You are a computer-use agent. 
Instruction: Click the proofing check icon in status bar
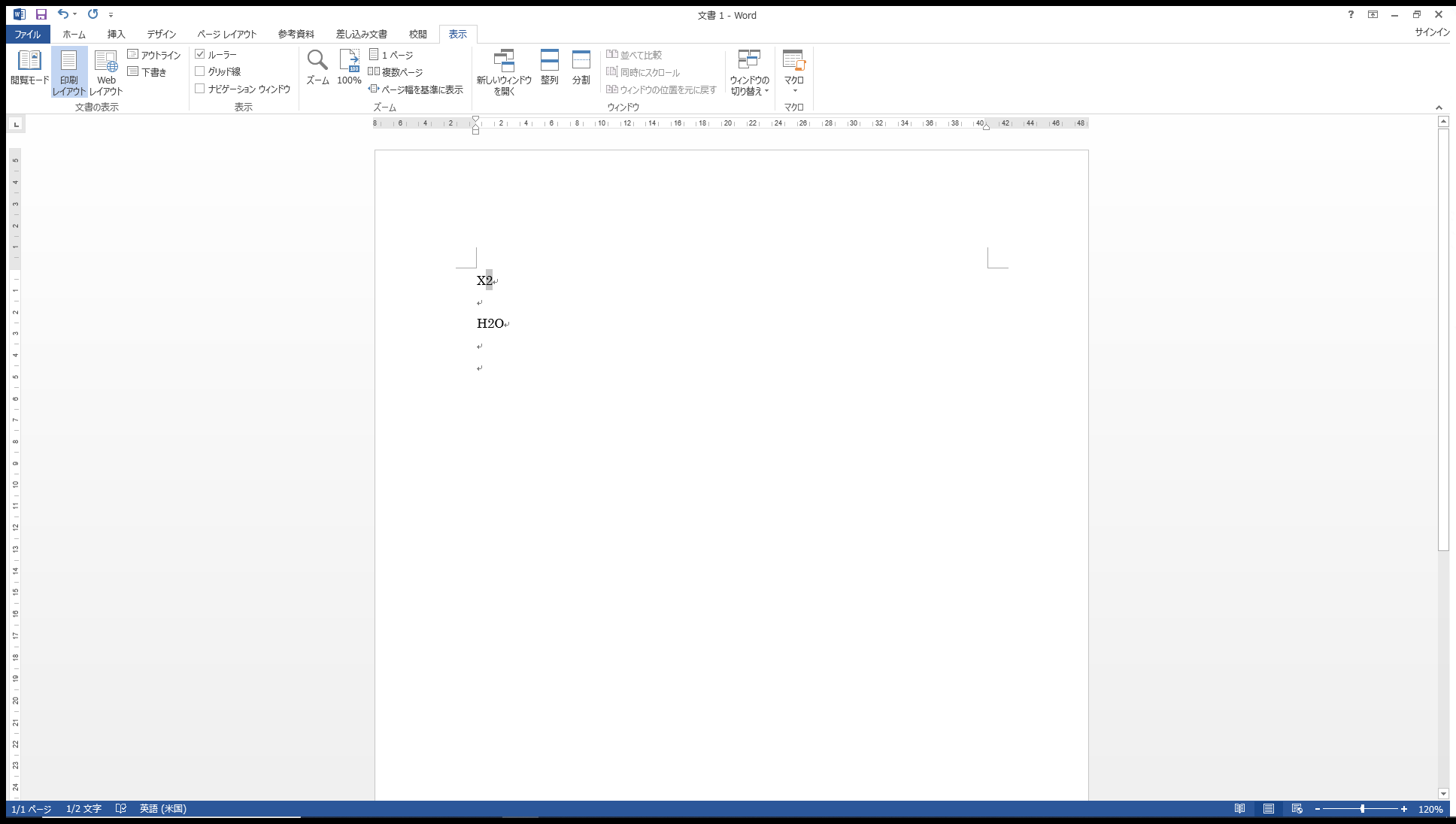120,809
